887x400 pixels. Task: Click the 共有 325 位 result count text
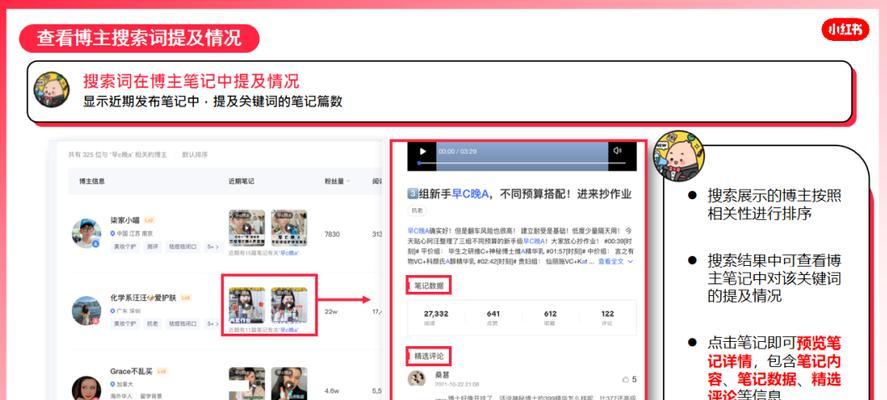pos(117,154)
